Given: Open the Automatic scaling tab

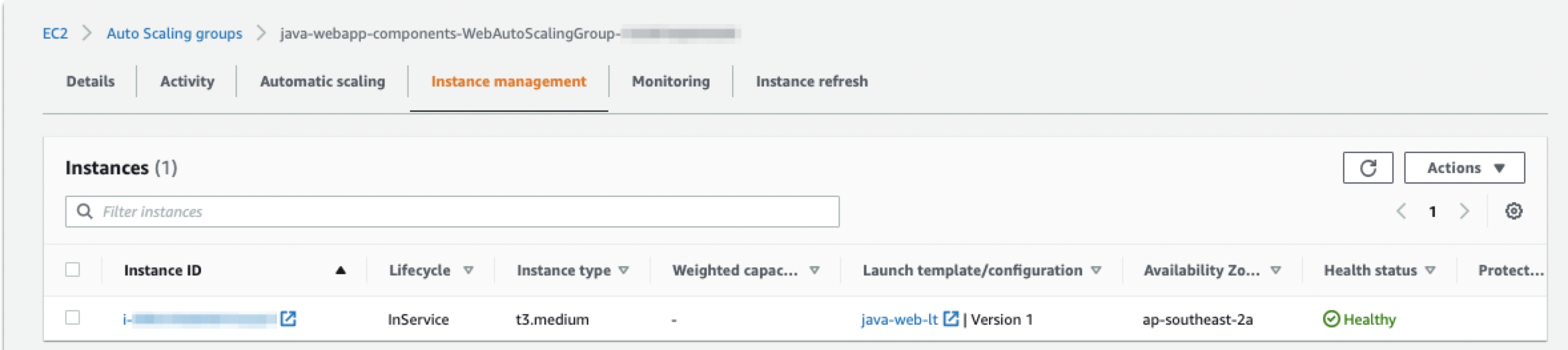Looking at the screenshot, I should [x=322, y=81].
